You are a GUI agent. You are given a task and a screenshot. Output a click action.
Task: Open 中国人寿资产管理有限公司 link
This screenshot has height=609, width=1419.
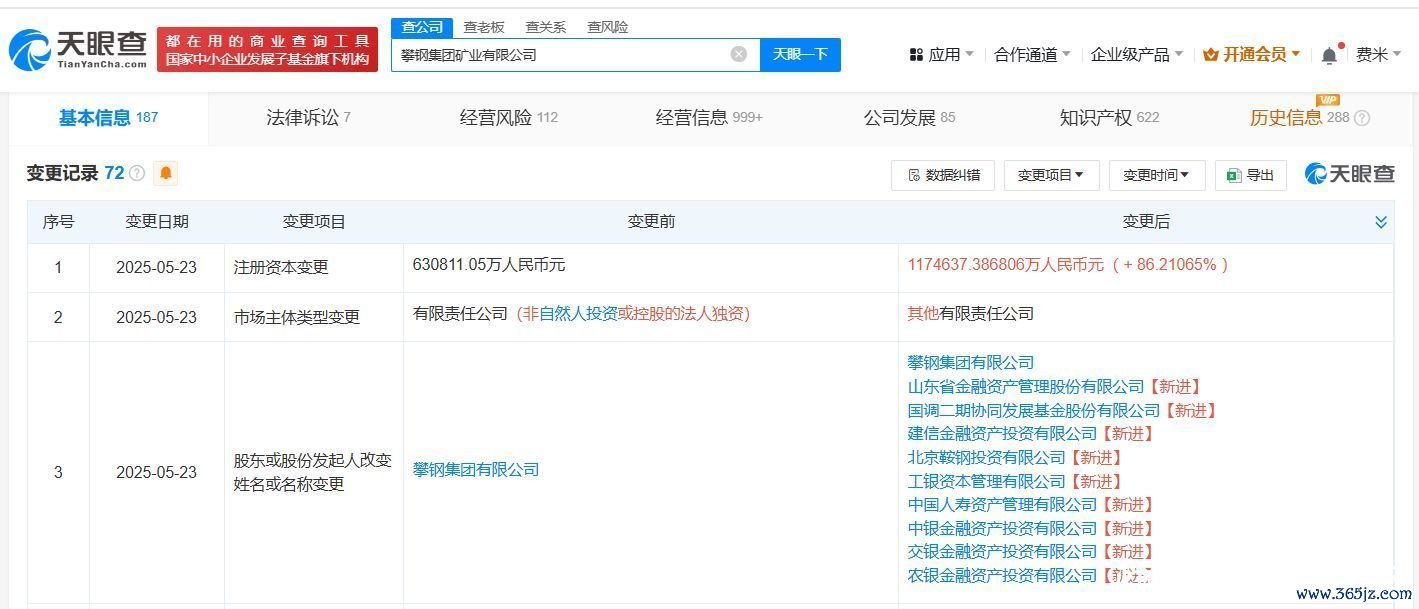1002,504
